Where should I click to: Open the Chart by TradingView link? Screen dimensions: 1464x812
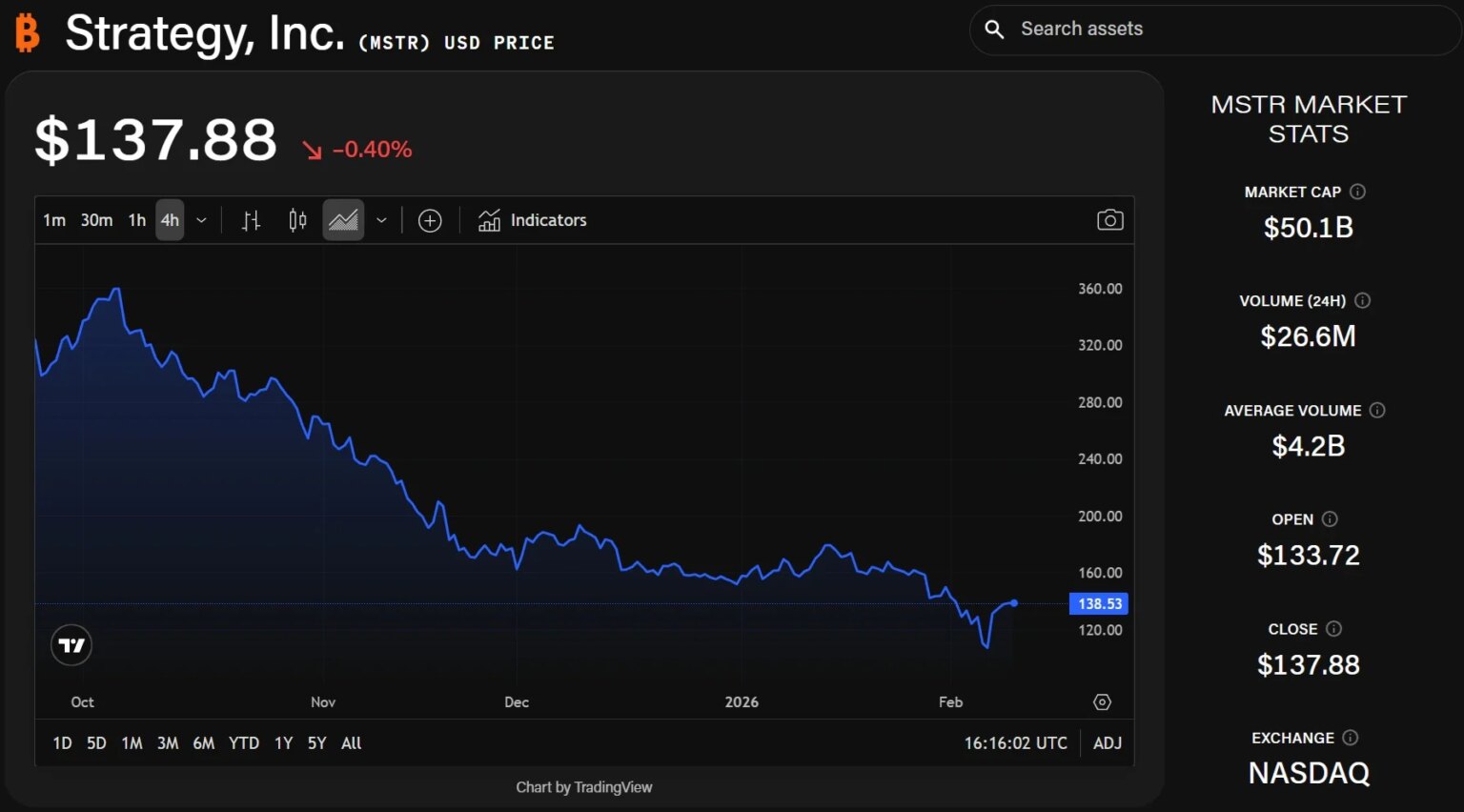(583, 787)
